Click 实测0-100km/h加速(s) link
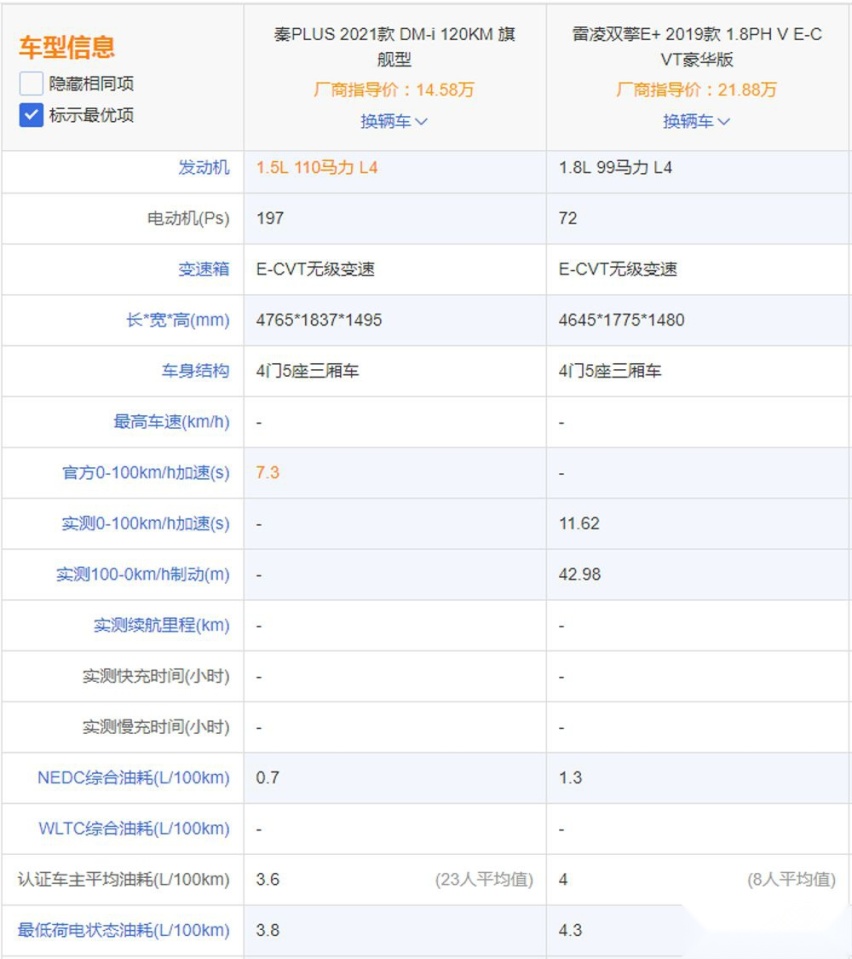 [x=146, y=524]
